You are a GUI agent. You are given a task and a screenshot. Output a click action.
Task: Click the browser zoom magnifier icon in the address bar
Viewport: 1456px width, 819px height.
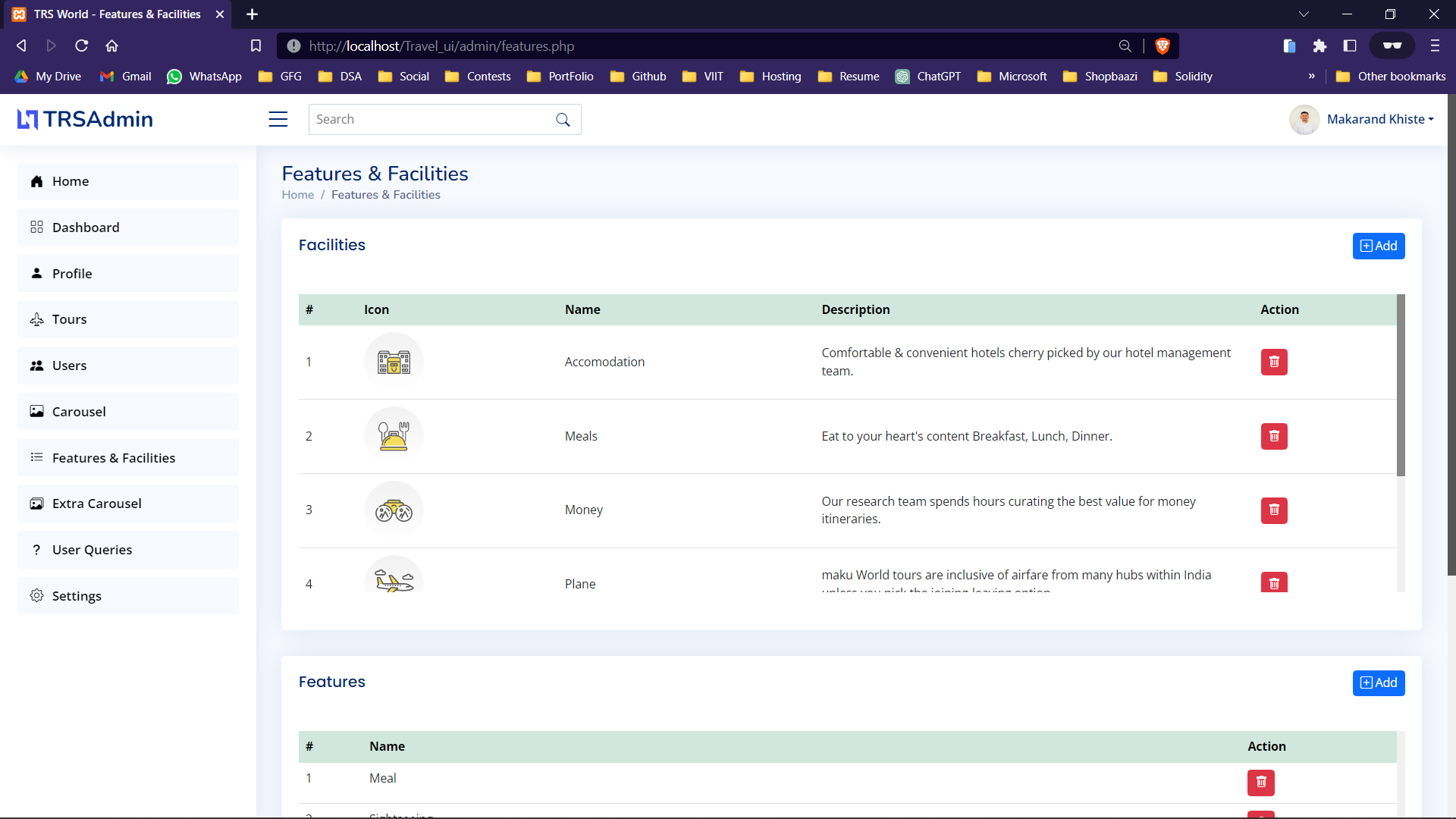tap(1125, 46)
